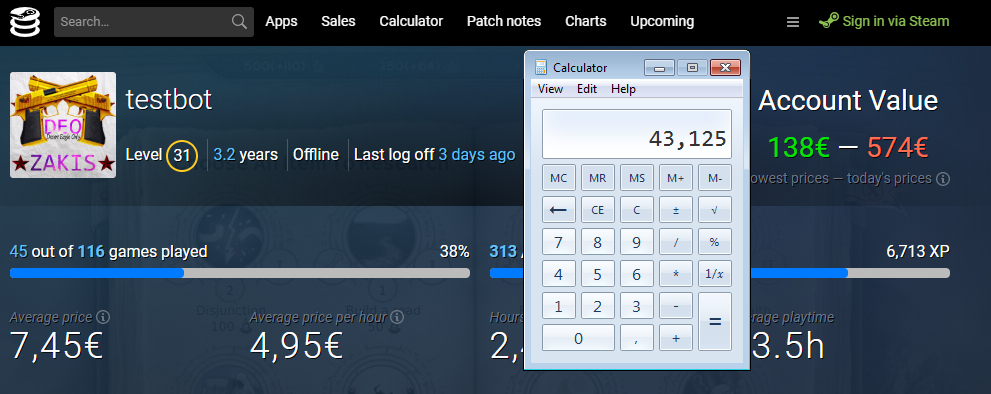
Task: Click the MC memory clear button
Action: click(559, 178)
